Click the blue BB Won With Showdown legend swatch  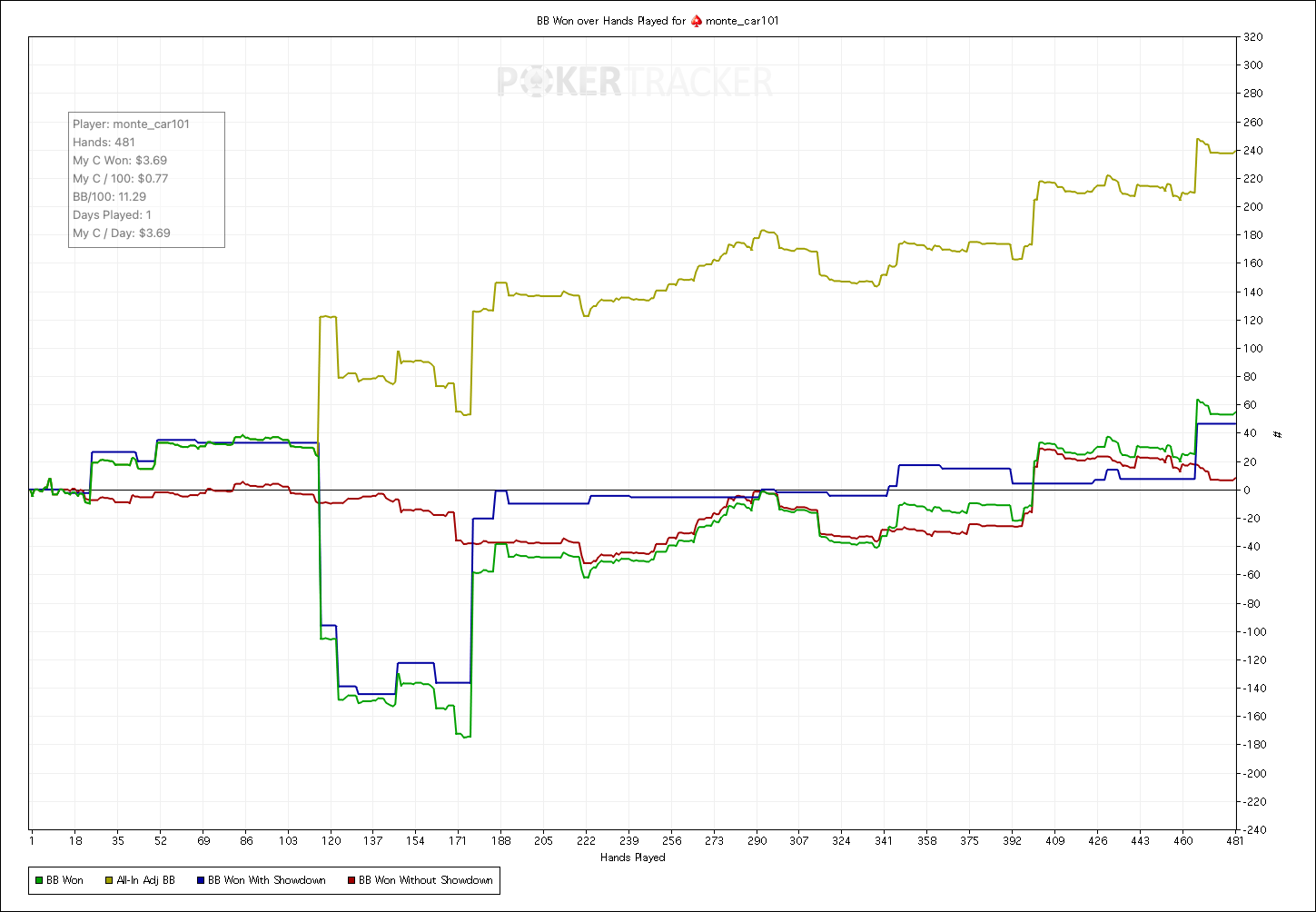[x=200, y=880]
